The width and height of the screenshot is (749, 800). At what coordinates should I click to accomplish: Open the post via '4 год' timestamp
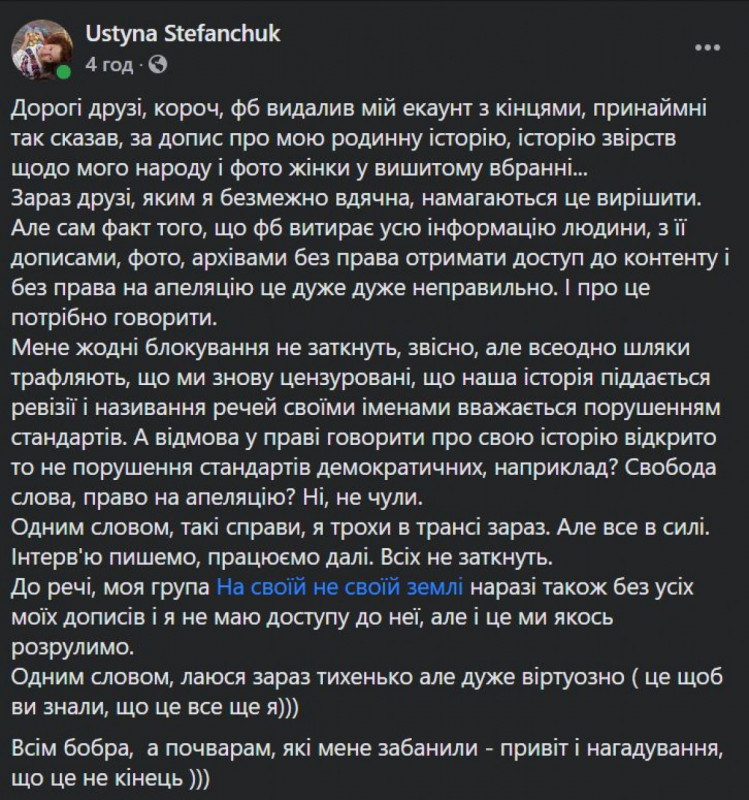pyautogui.click(x=109, y=65)
